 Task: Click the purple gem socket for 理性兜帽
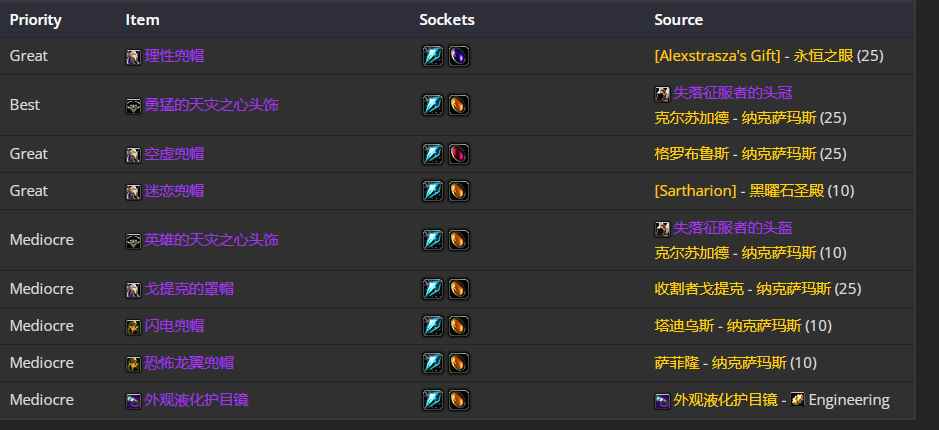point(459,56)
